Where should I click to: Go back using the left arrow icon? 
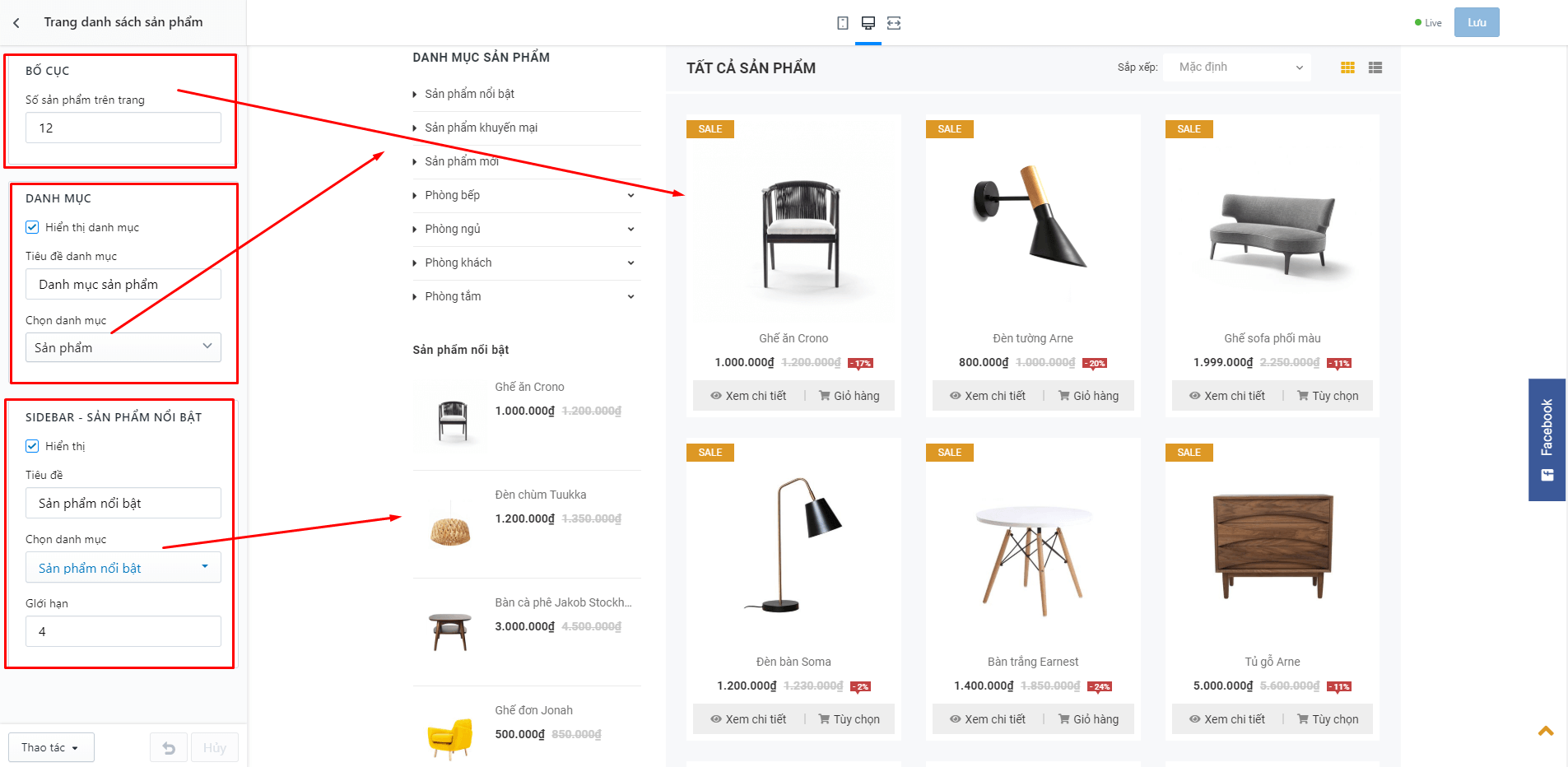pos(16,23)
